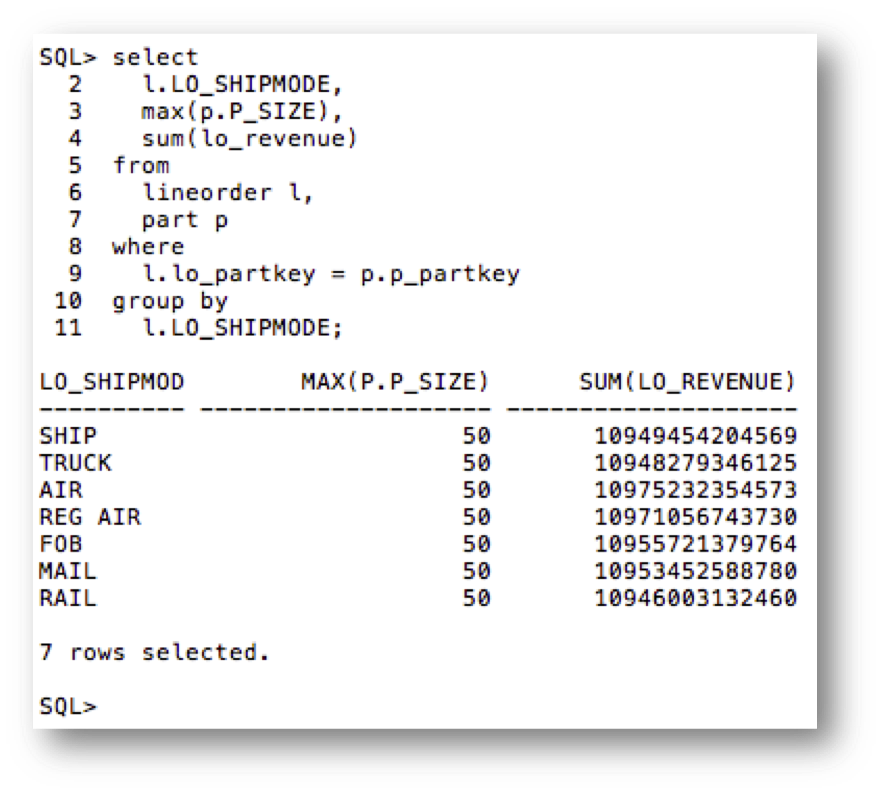The image size is (881, 793).
Task: Click the REG AIR ship mode value
Action: [x=90, y=517]
